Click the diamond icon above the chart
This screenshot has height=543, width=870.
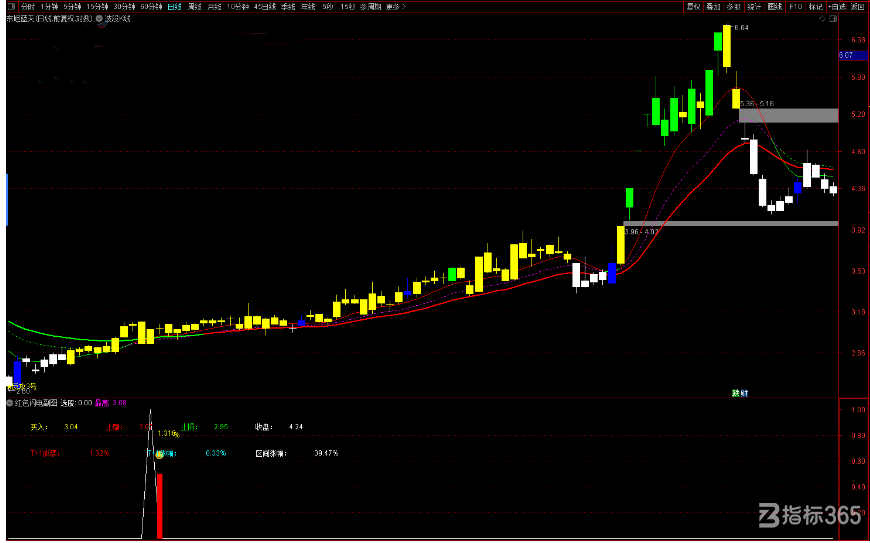(823, 19)
